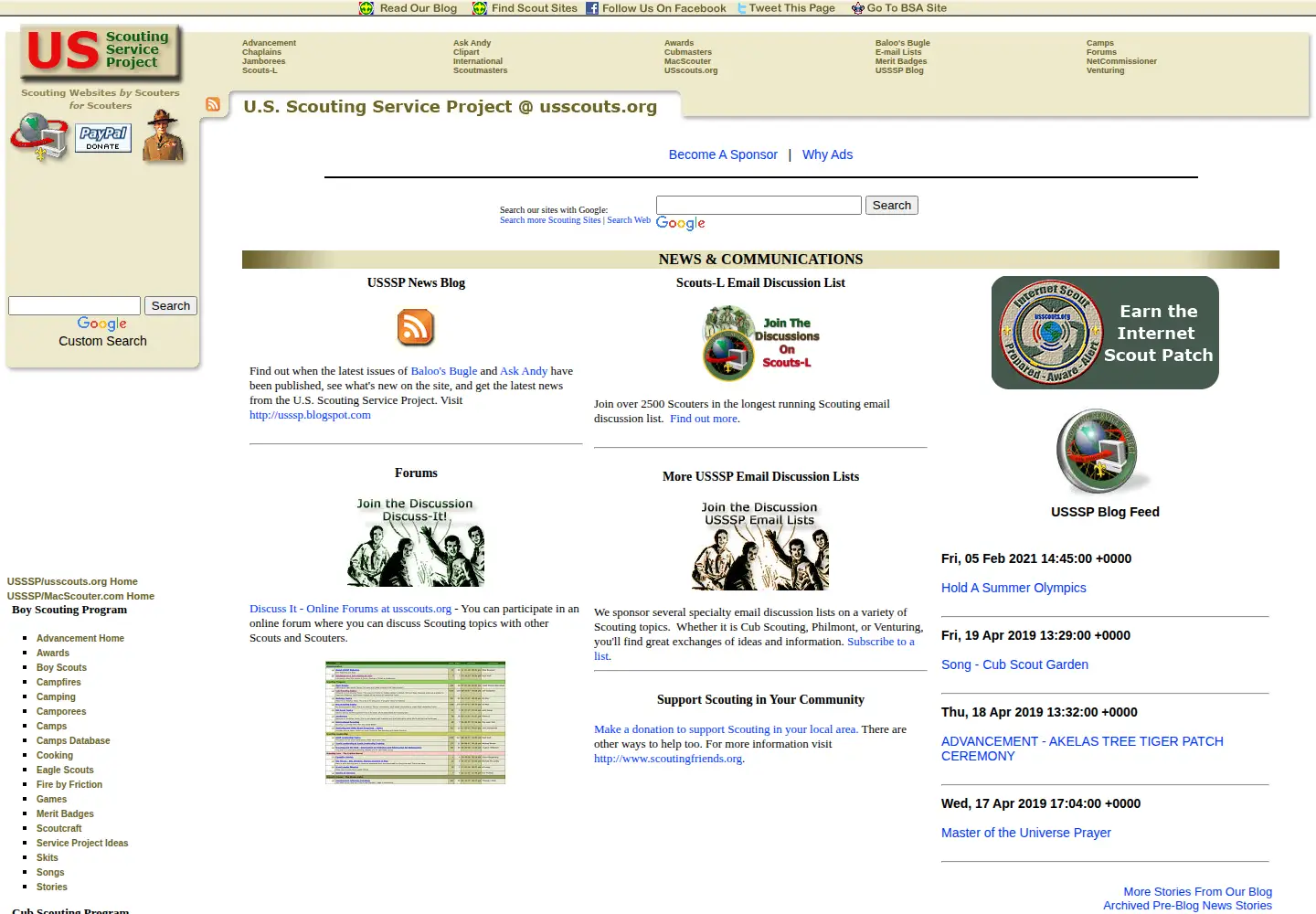Open Eagle Scouts sidebar link

coord(65,770)
